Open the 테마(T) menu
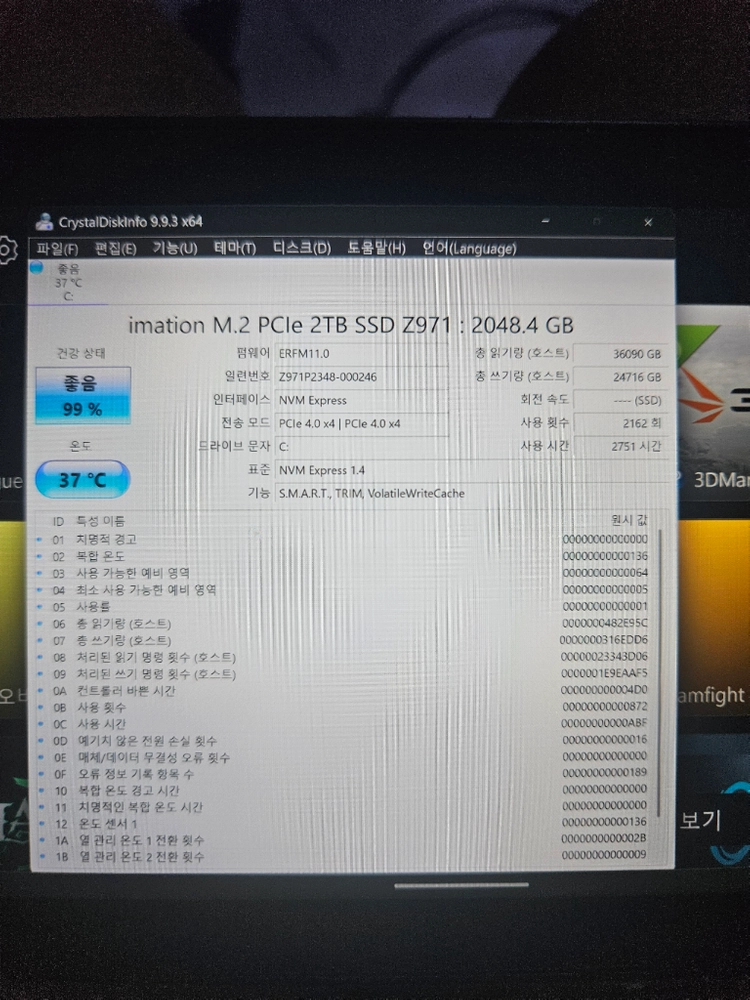Image resolution: width=750 pixels, height=1000 pixels. [235, 248]
